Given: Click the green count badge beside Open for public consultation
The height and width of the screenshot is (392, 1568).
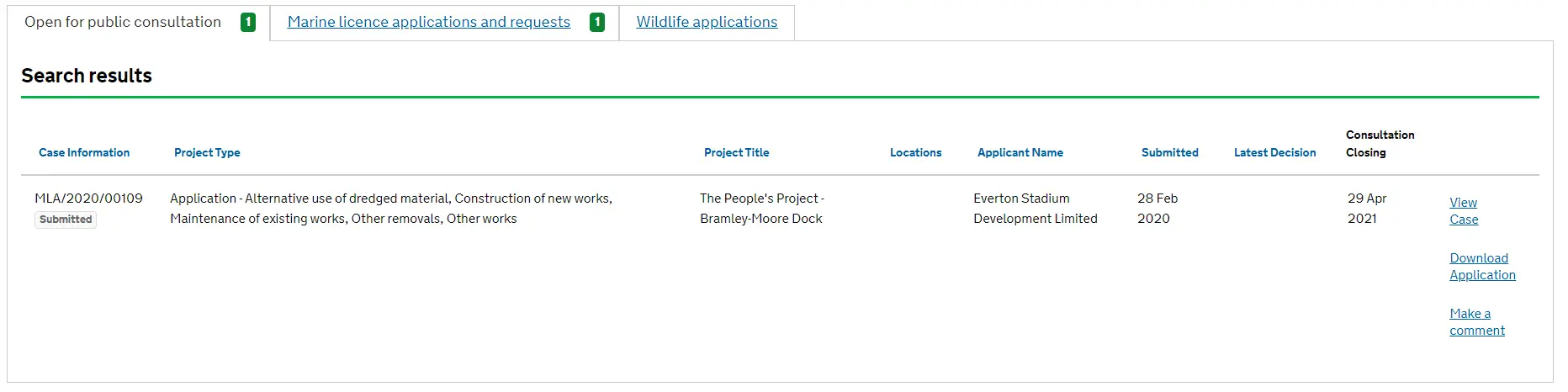Looking at the screenshot, I should tap(248, 23).
